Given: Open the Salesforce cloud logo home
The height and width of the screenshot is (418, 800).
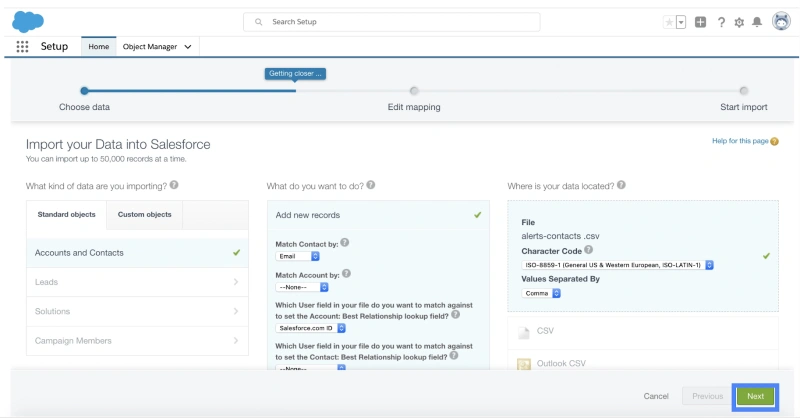Looking at the screenshot, I should point(28,22).
